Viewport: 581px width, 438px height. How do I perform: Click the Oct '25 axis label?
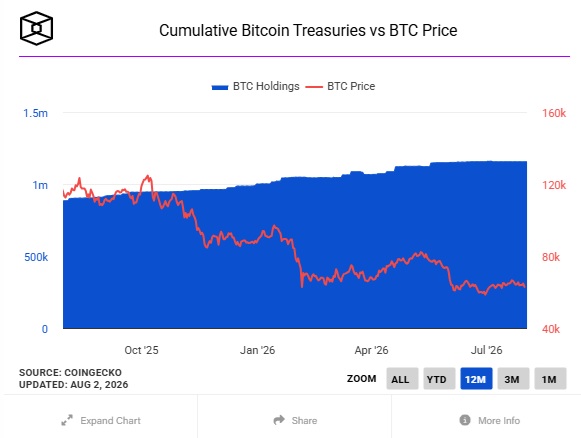pos(141,350)
